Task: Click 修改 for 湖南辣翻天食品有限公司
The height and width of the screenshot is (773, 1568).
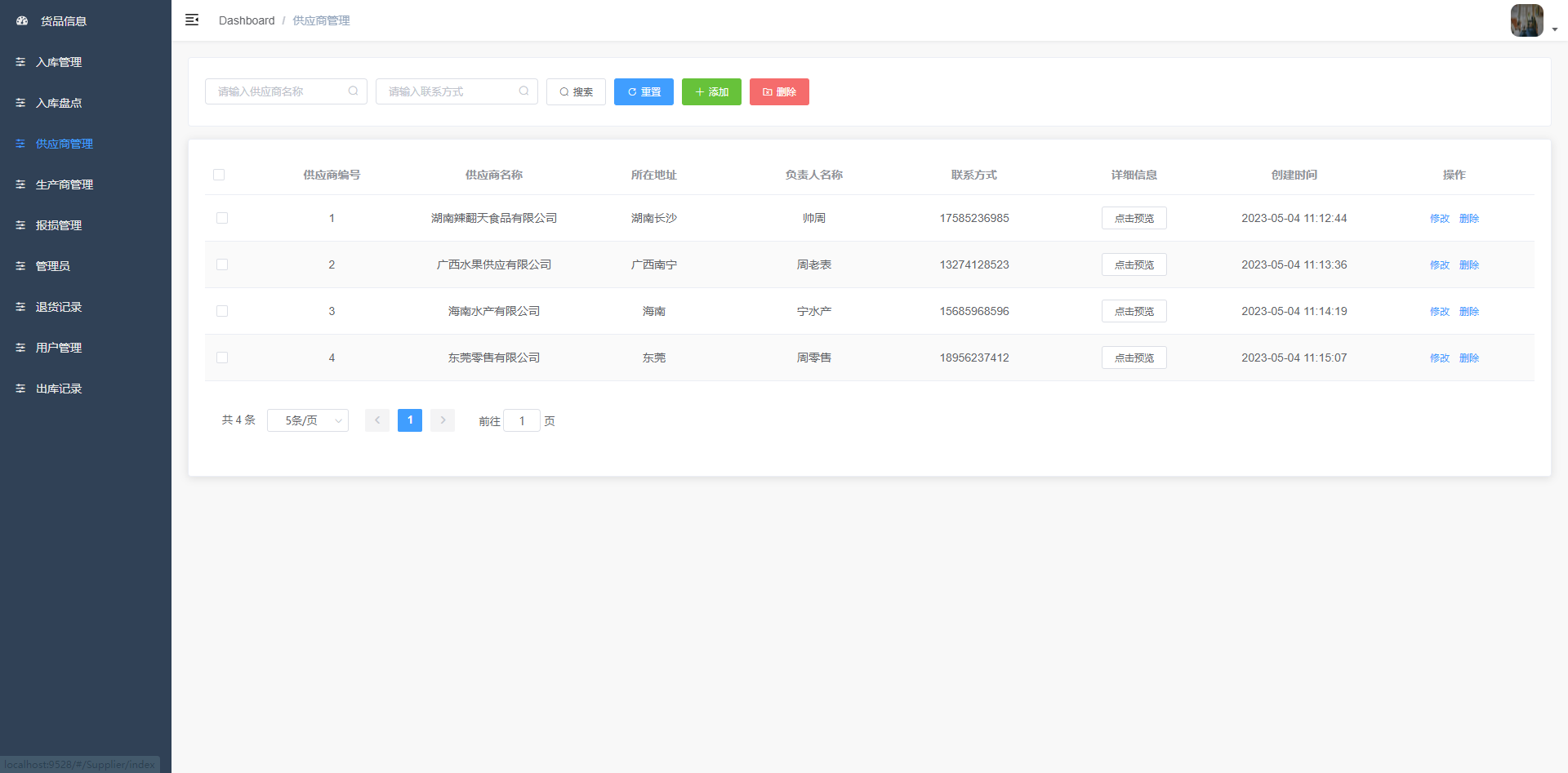Action: point(1439,218)
